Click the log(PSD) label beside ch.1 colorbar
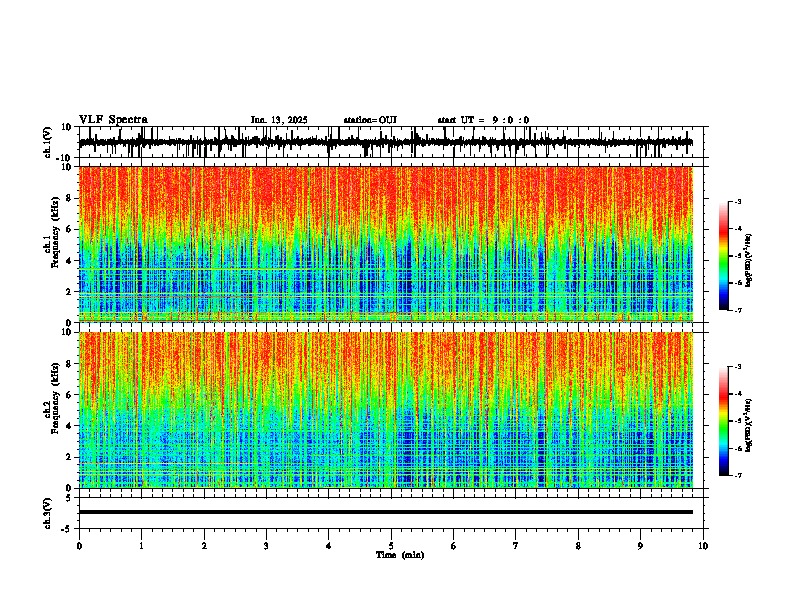Screen dimensions: 792x612 (x=748, y=260)
